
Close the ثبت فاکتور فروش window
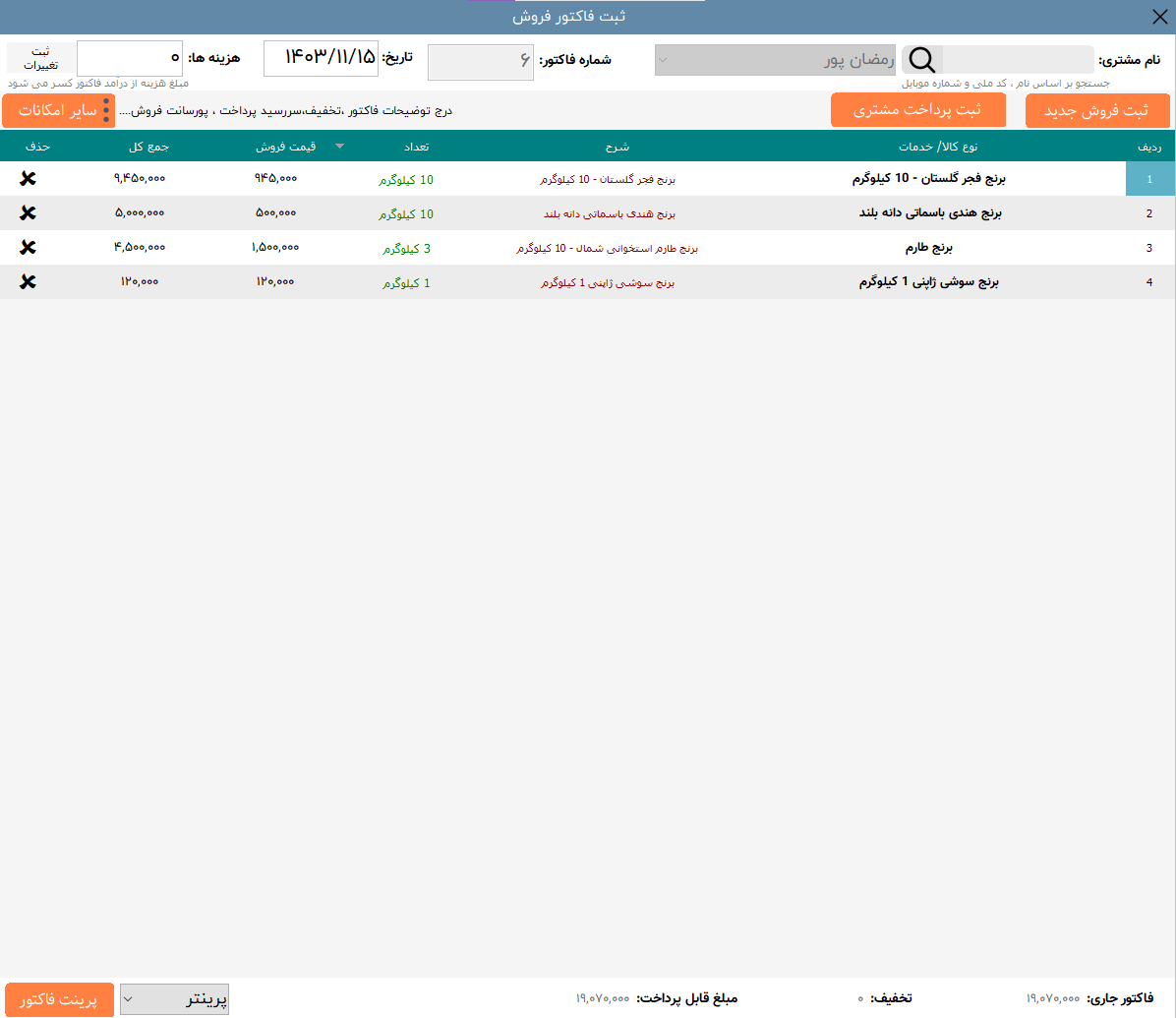coord(1159,17)
